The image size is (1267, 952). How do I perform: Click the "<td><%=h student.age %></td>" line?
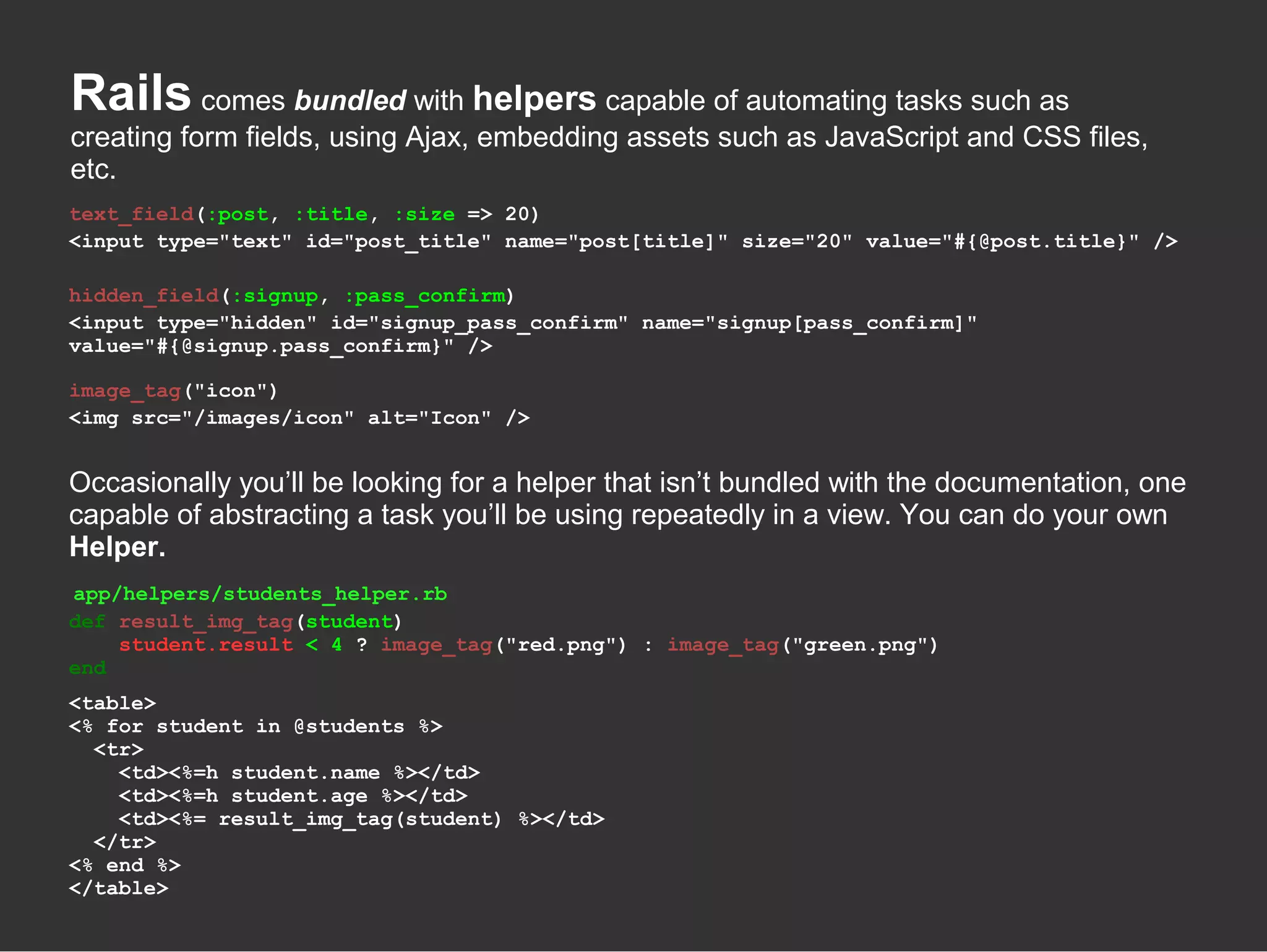tap(293, 796)
